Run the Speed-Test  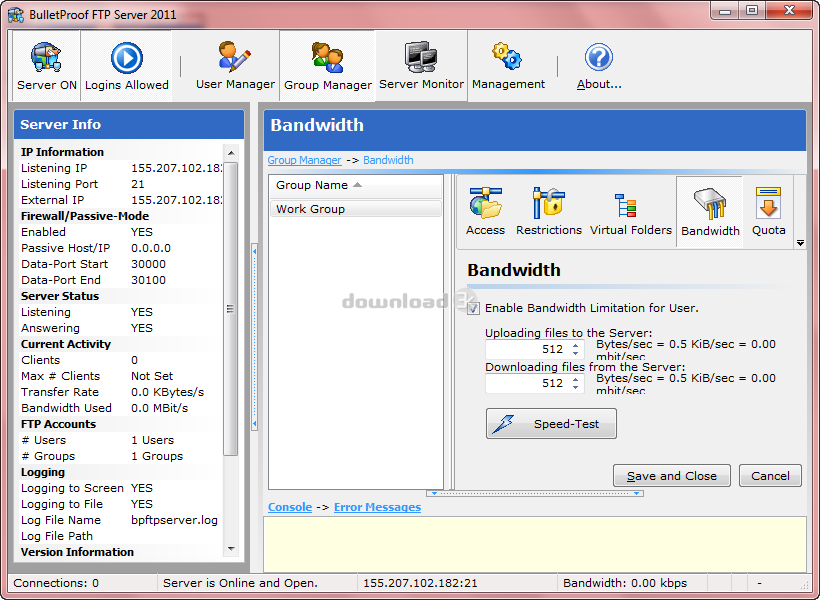point(551,424)
